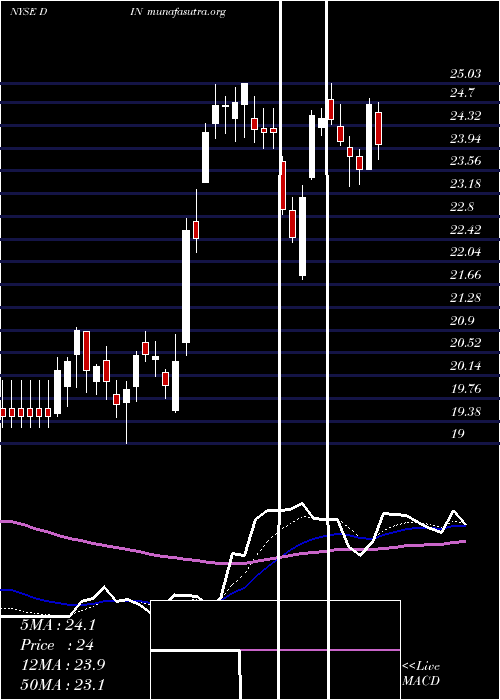The image size is (500, 700).
Task: Open the <<Live MACD link
Action: tap(421, 673)
